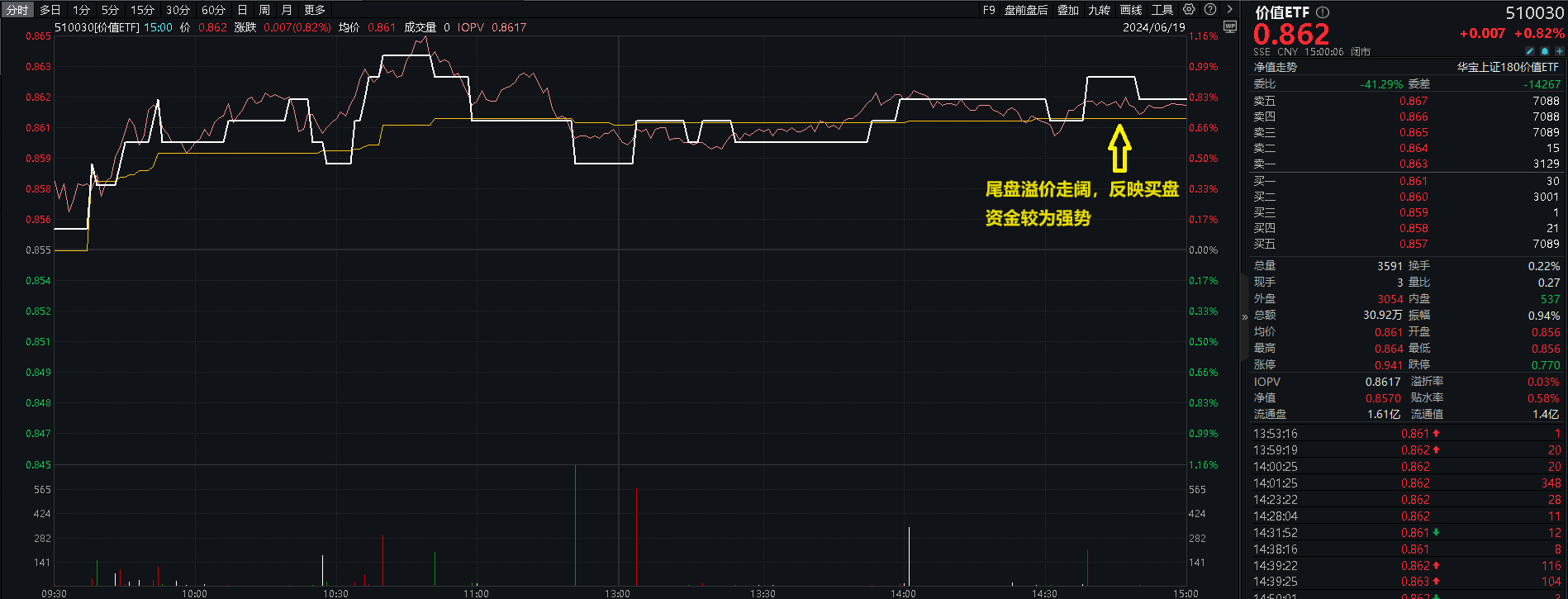
Task: Click the 卖一 price 0.863
Action: click(x=1414, y=164)
